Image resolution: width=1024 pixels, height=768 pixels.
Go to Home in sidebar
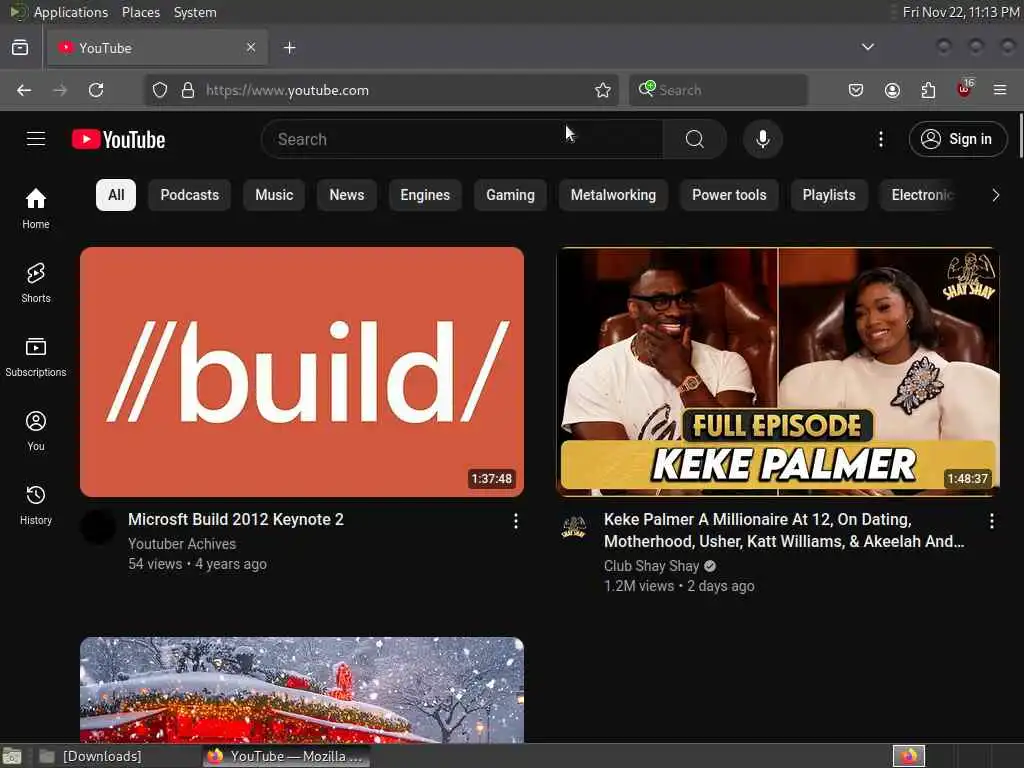pyautogui.click(x=36, y=208)
